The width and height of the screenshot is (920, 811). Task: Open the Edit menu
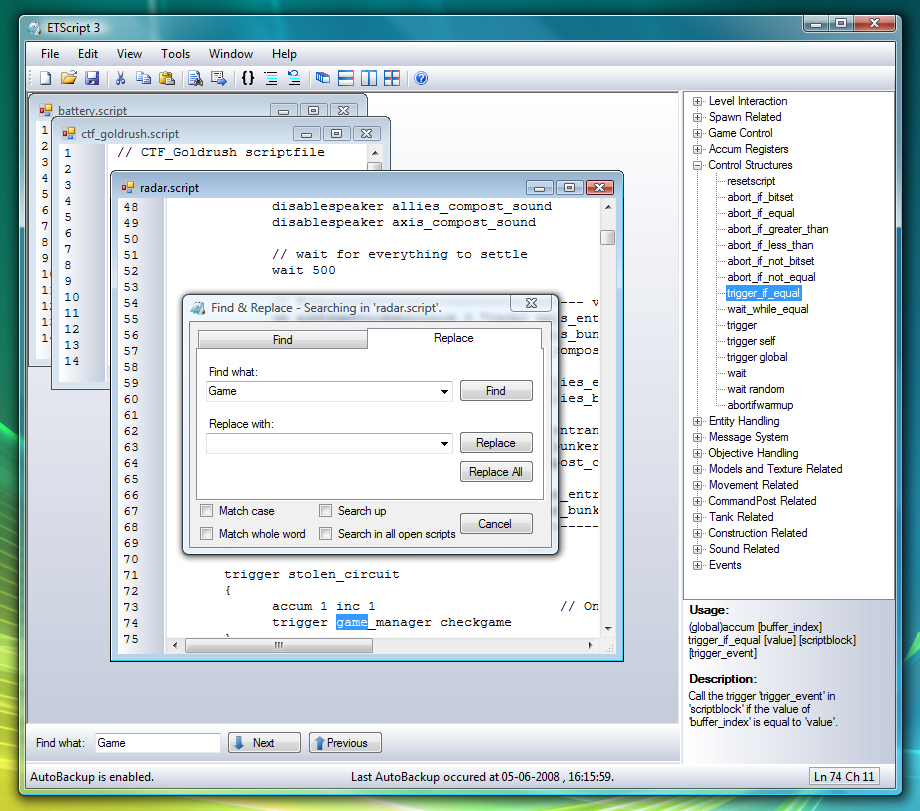click(87, 54)
